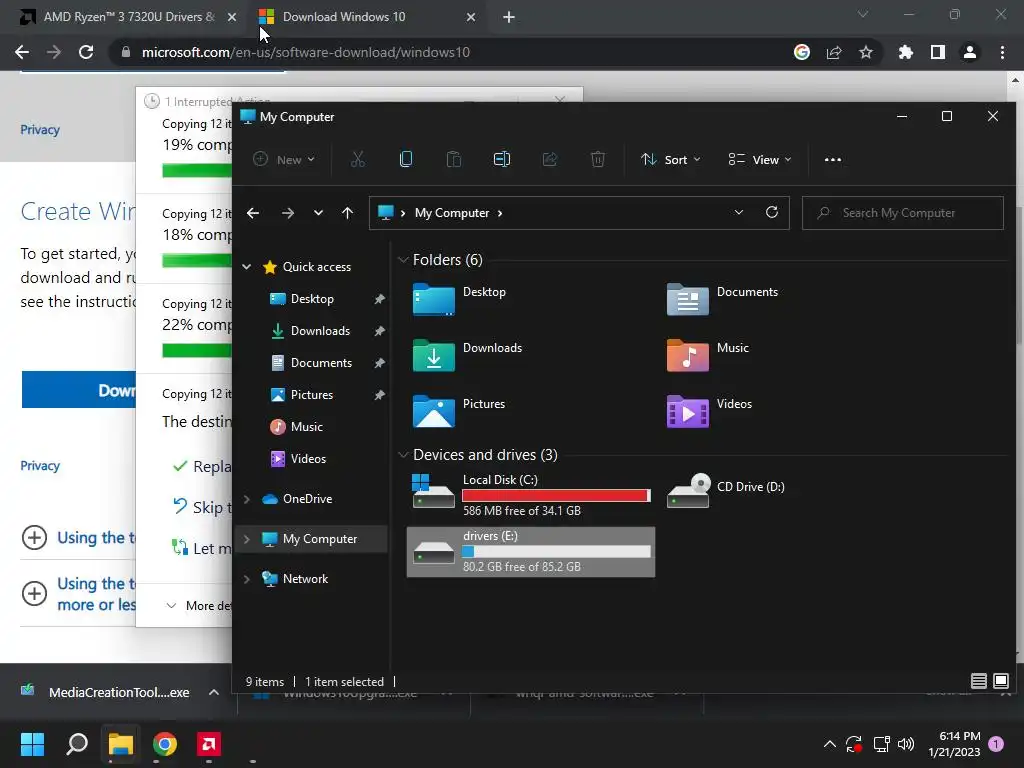Open a new Chrome tab
Screen dimensions: 1024x768
pos(509,17)
